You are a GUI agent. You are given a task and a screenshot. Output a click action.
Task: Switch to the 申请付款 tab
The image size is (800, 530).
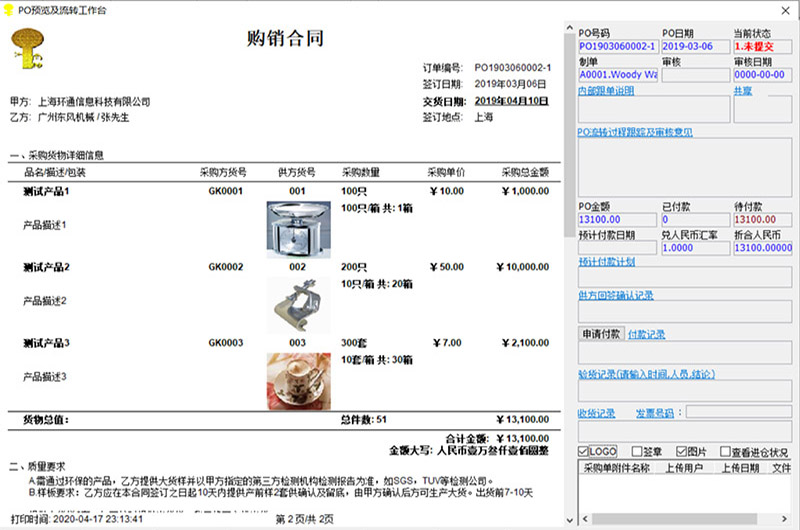tap(601, 333)
